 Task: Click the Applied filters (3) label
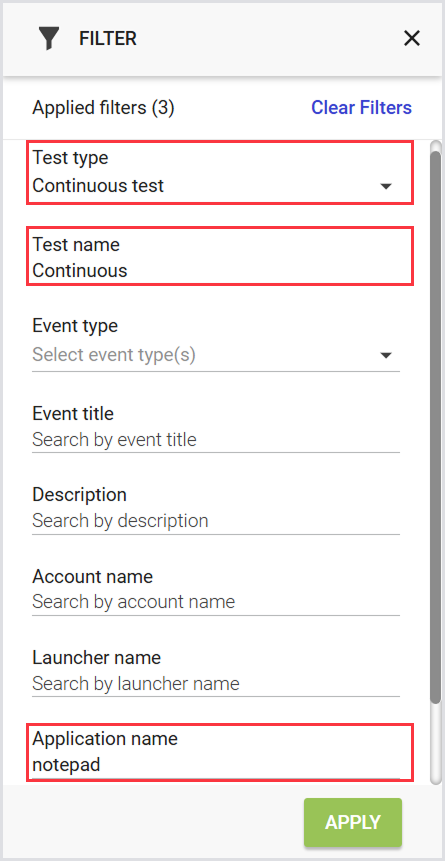coord(103,108)
